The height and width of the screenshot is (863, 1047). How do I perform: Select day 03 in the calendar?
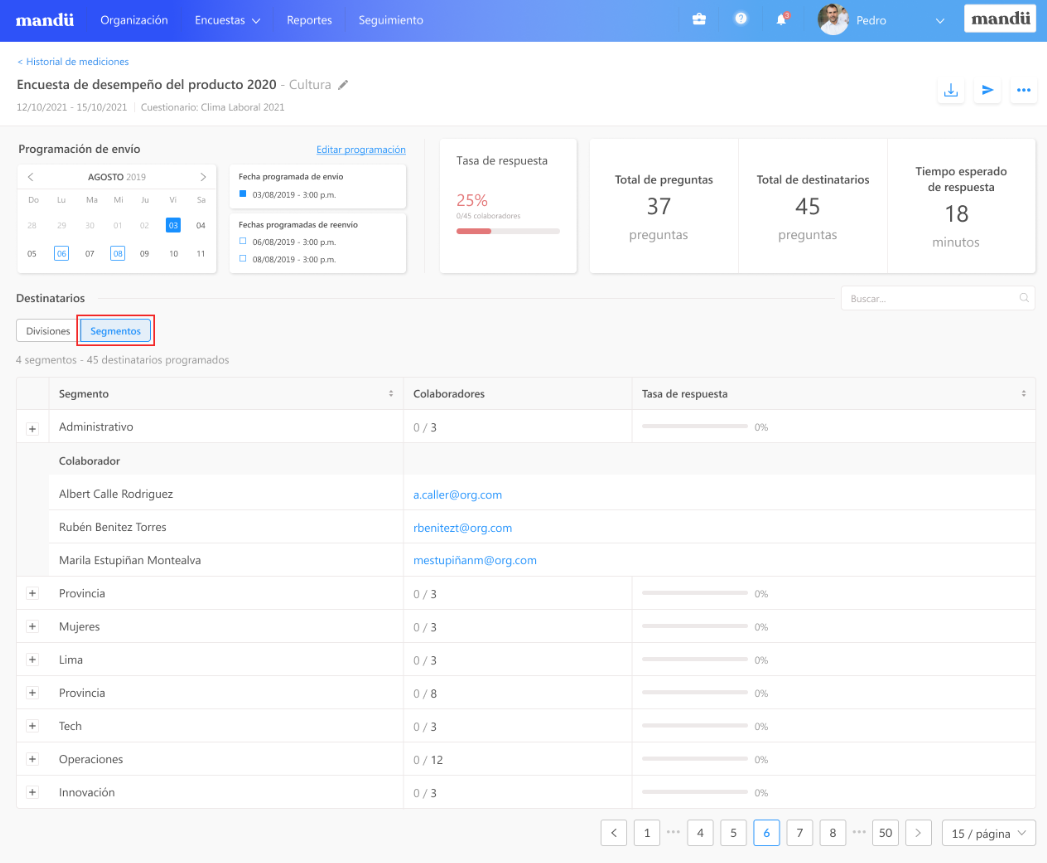click(173, 225)
